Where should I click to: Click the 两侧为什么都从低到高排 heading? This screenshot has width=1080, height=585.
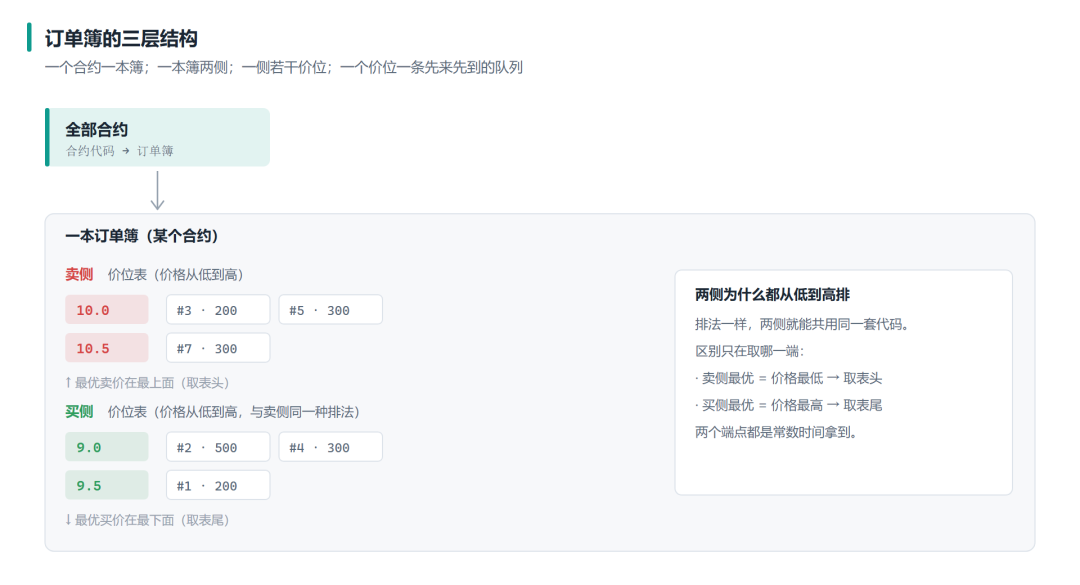pos(772,295)
